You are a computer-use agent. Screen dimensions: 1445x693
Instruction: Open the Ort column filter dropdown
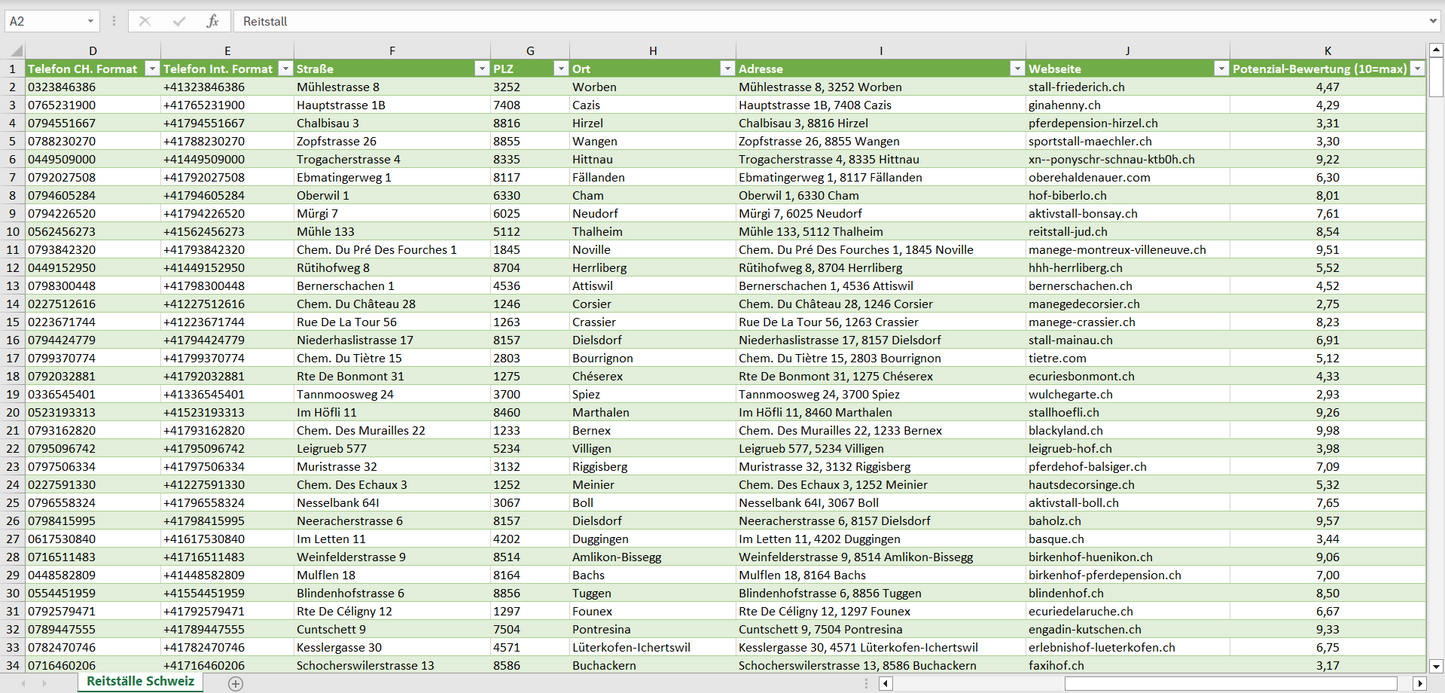pyautogui.click(x=725, y=69)
